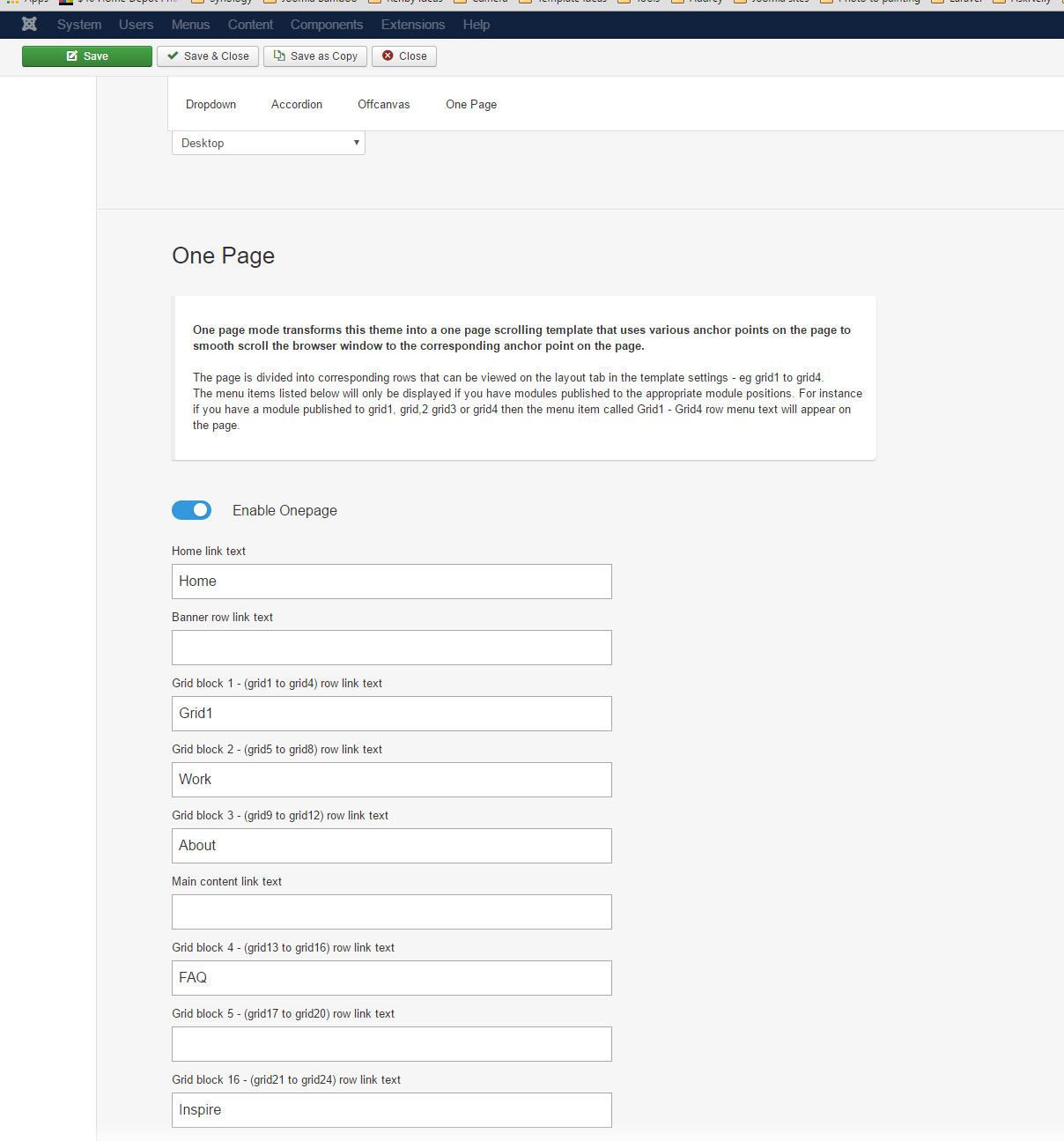Open the Extensions menu
The image size is (1064, 1141).
tap(413, 25)
